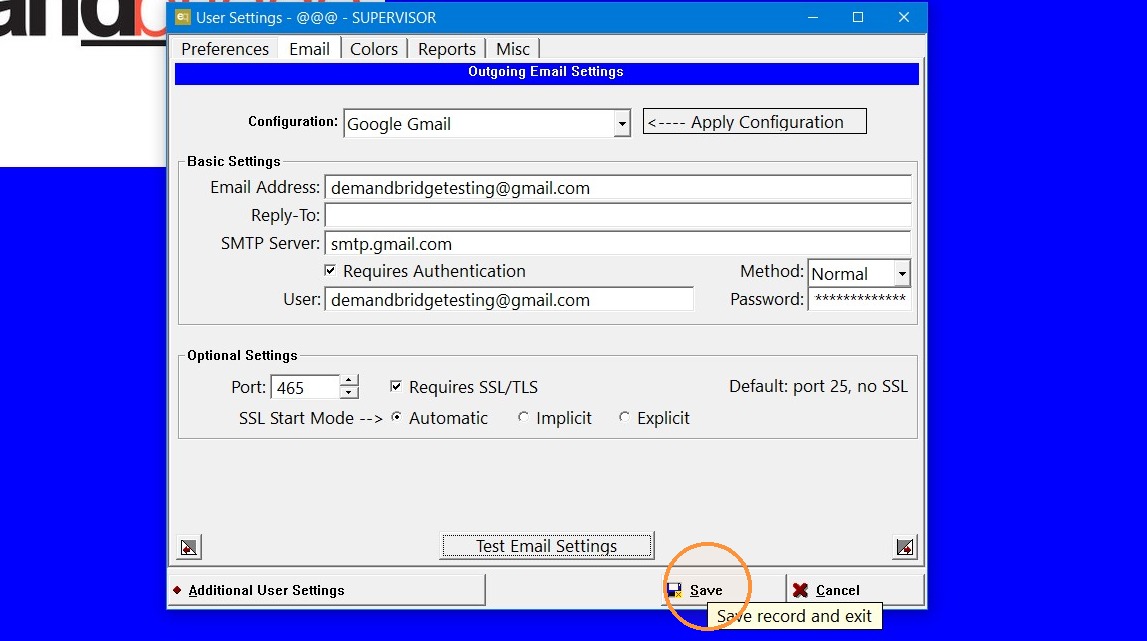Click the Optional Settings group label
This screenshot has width=1147, height=641.
coord(242,355)
